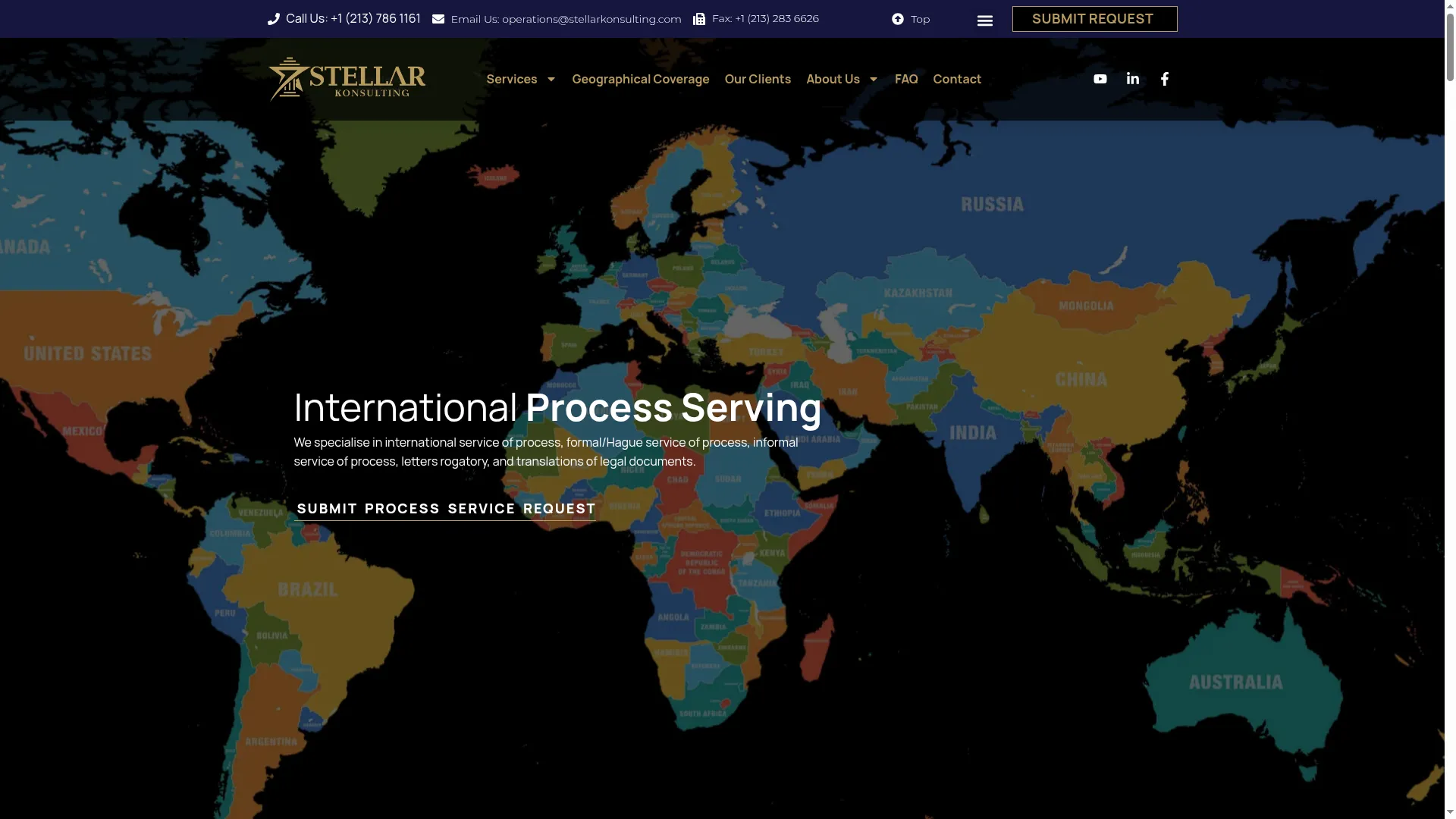Click the envelope icon beside Email Us
Viewport: 1456px width, 819px height.
tap(438, 19)
